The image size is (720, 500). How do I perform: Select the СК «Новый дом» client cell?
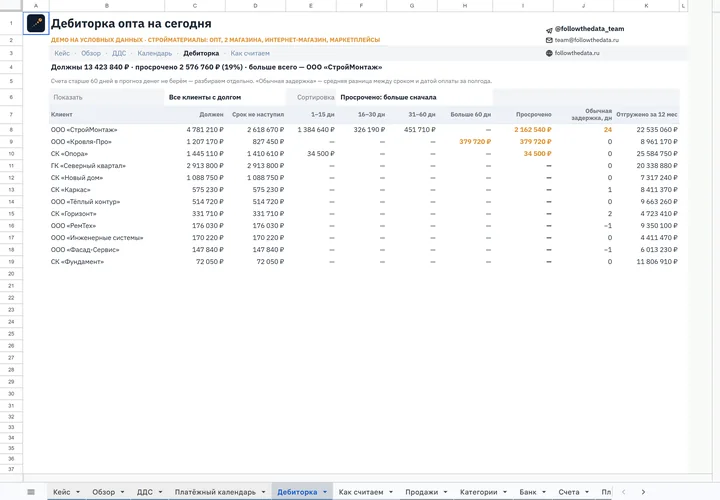pos(107,178)
